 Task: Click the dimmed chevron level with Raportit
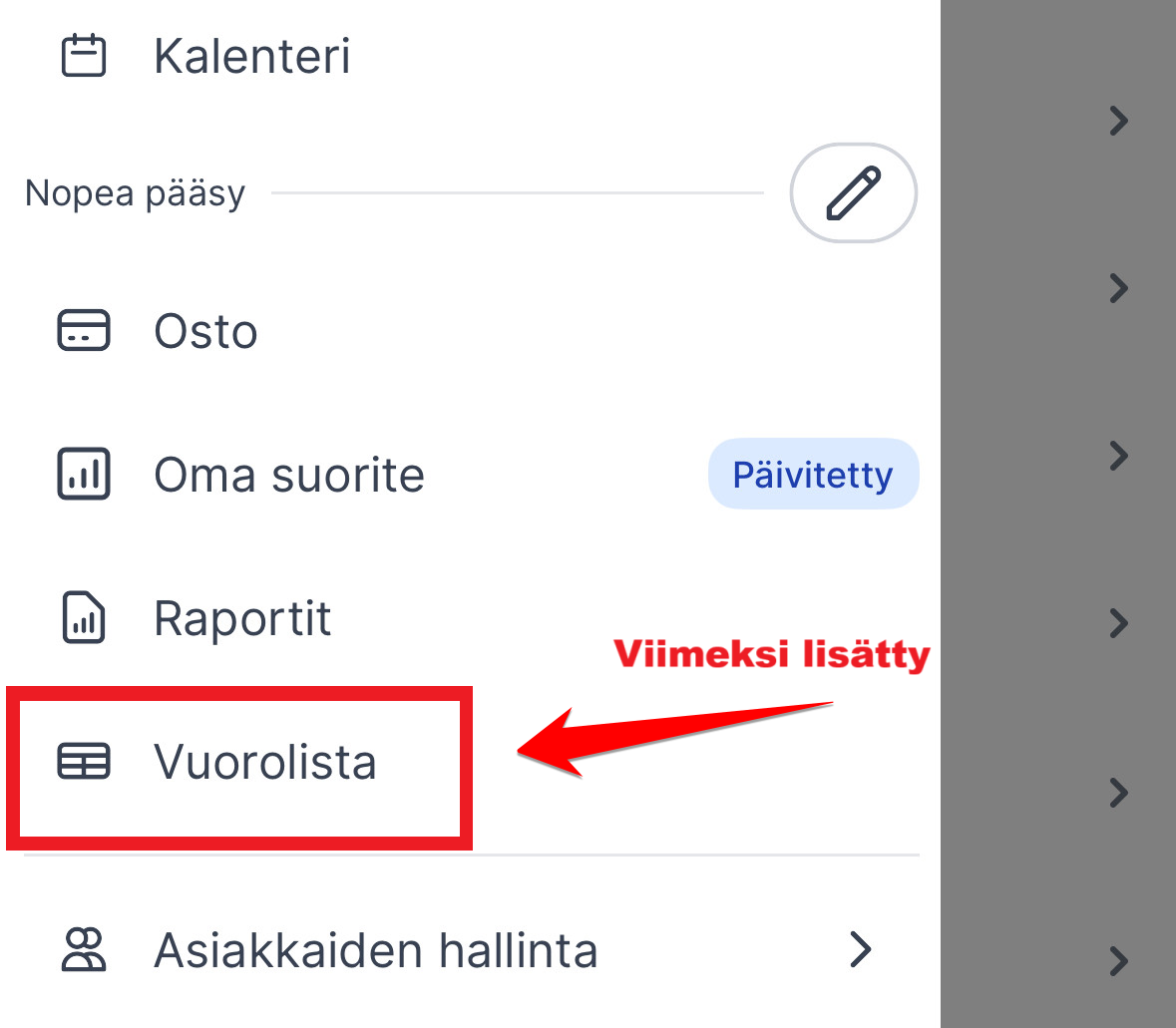[1118, 624]
